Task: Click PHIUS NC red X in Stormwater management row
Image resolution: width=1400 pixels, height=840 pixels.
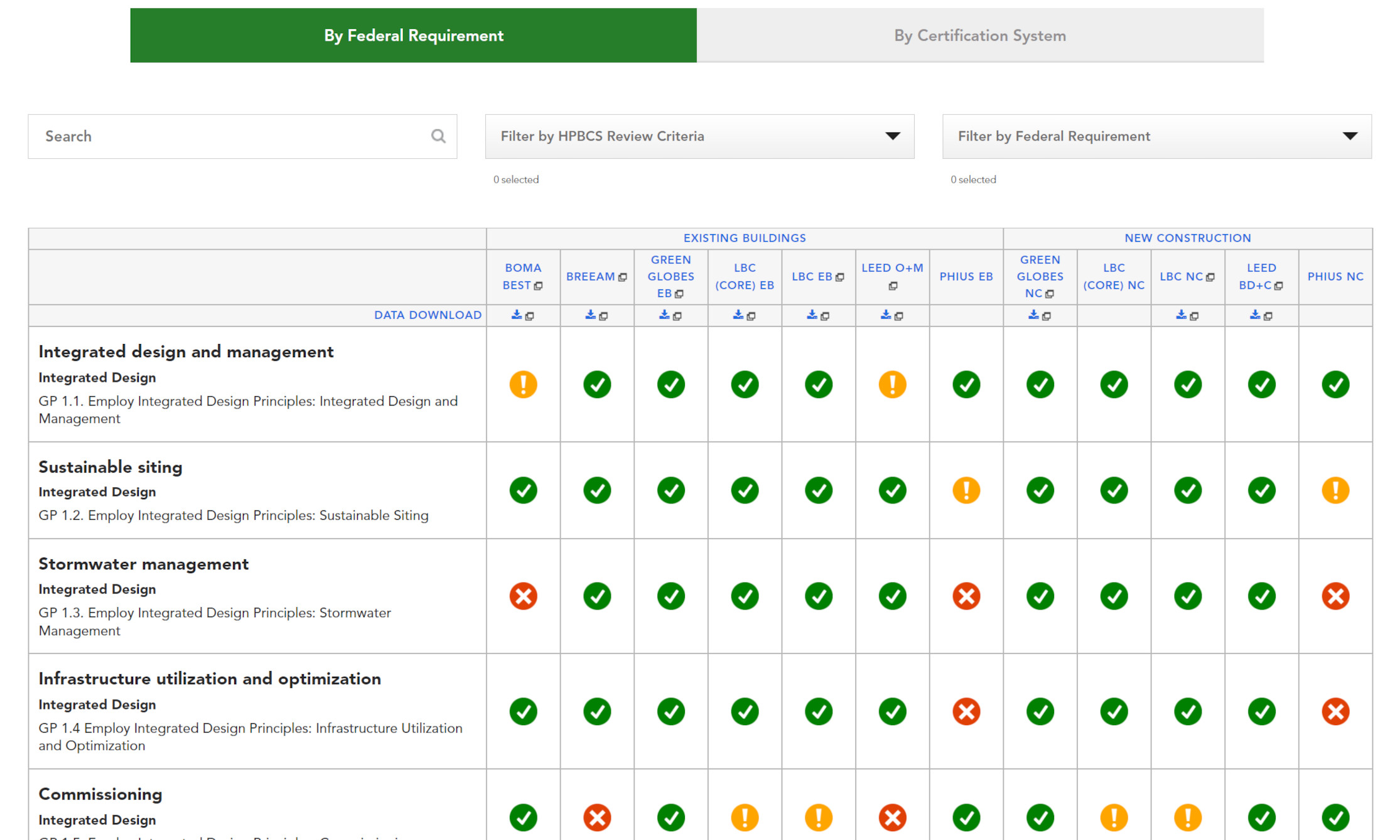Action: pyautogui.click(x=1335, y=596)
